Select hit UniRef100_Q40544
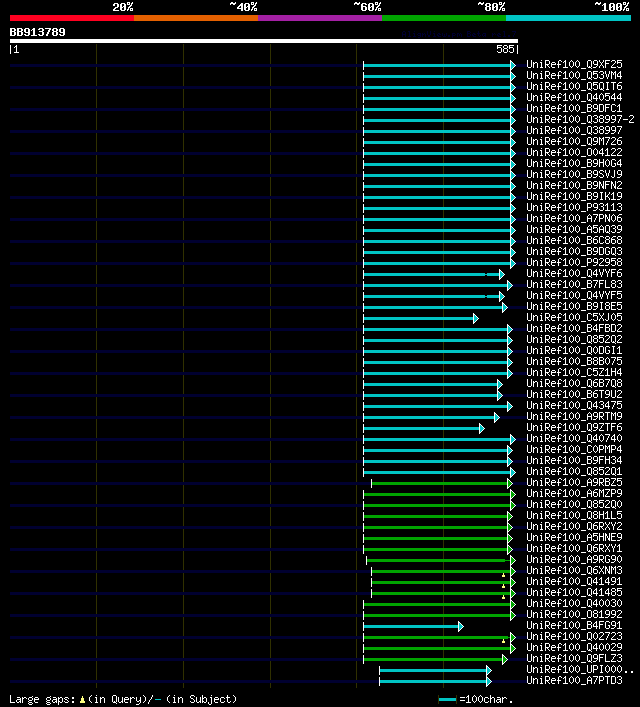Image resolution: width=640 pixels, height=707 pixels. point(574,97)
